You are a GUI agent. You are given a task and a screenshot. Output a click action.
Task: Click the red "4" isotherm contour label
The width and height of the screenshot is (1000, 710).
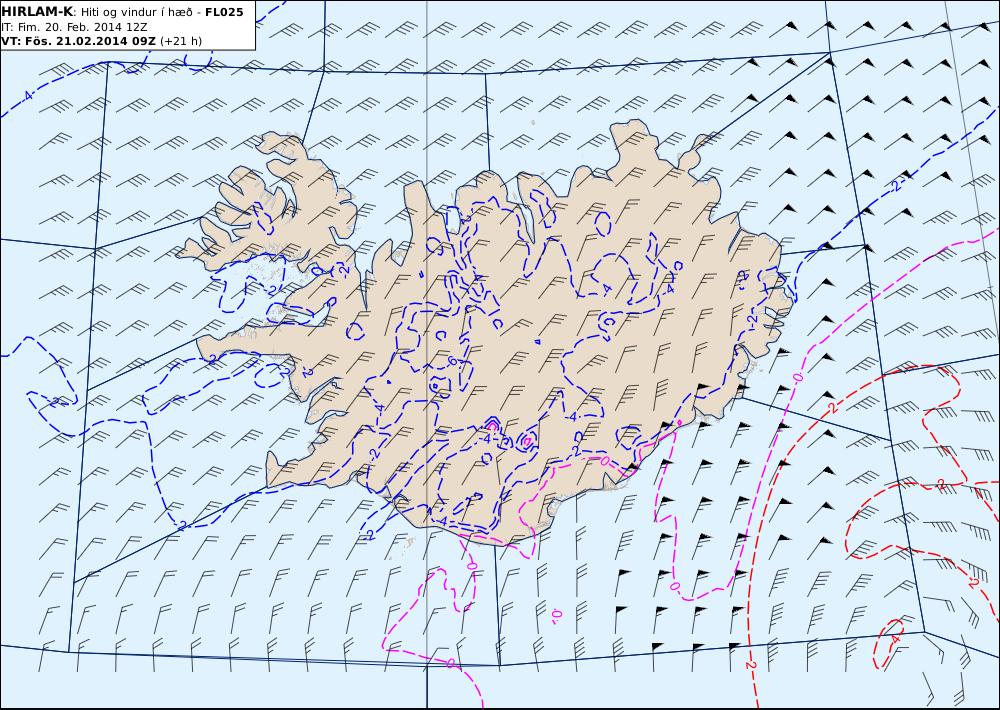pyautogui.click(x=895, y=639)
